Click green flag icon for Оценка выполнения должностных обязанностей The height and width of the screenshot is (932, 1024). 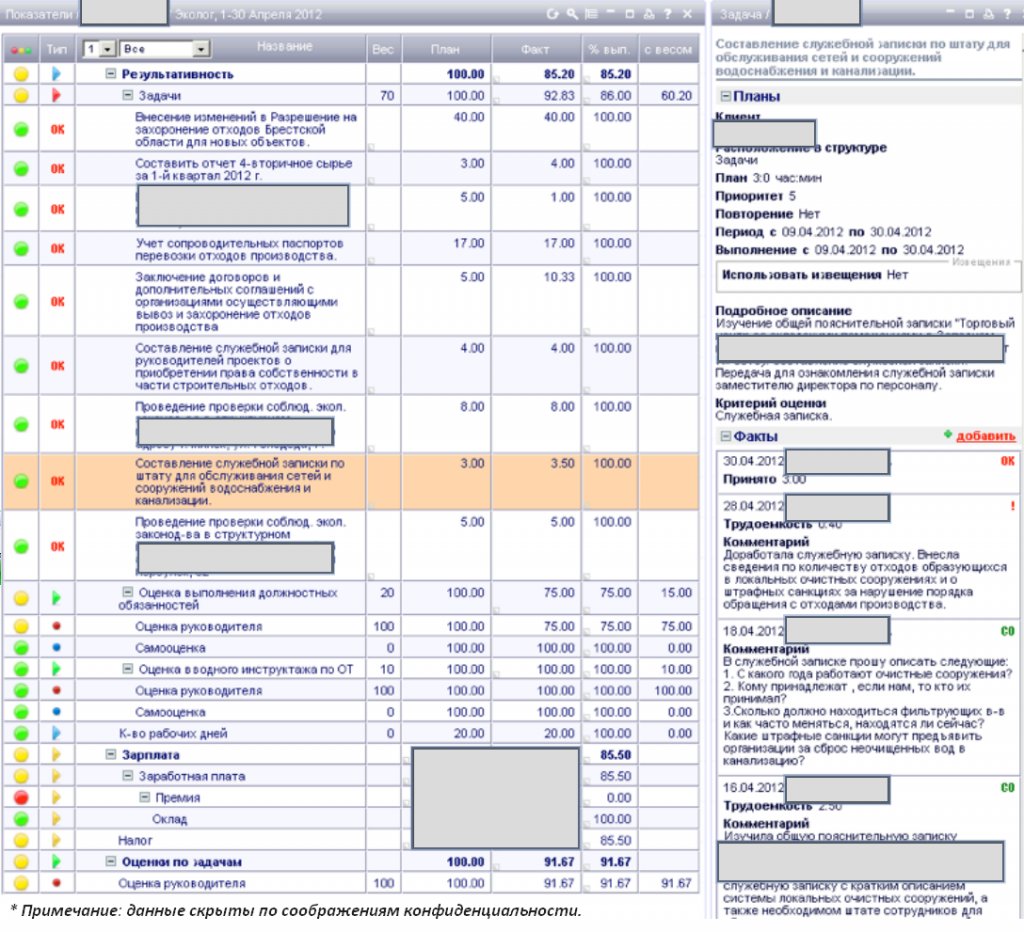(57, 598)
